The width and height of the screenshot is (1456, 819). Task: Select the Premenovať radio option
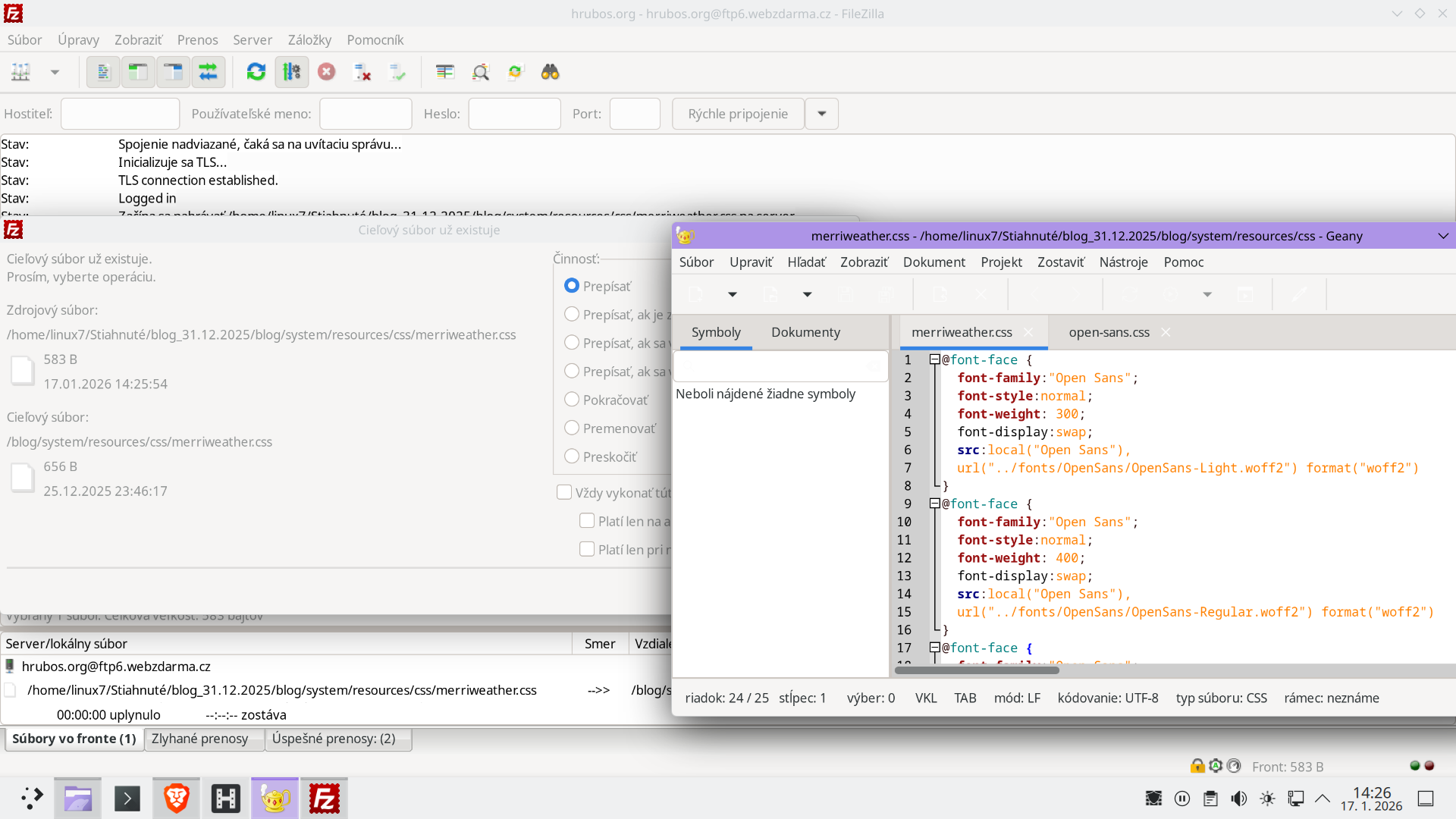(572, 428)
